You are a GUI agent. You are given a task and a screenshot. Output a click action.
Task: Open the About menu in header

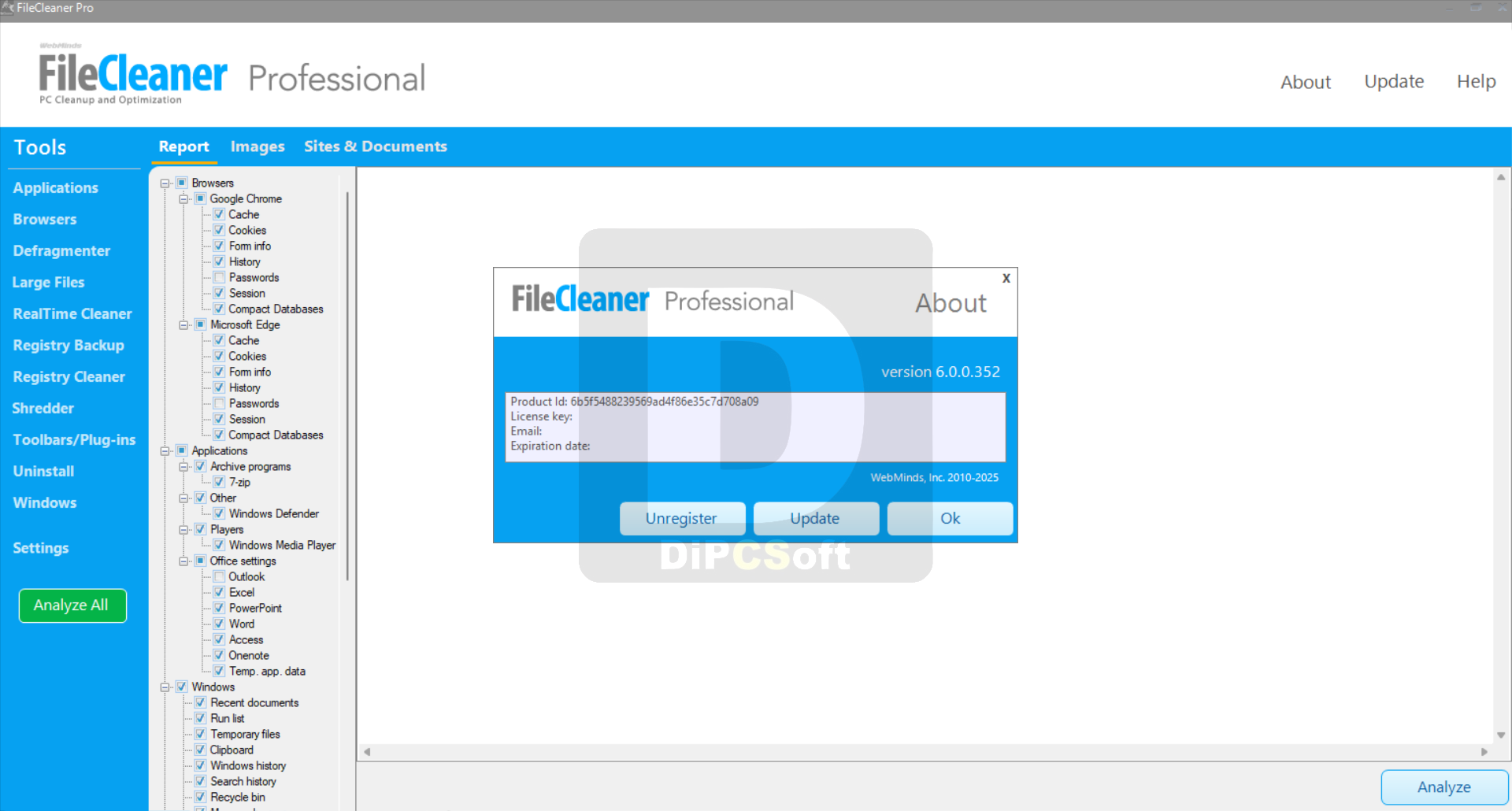[1305, 82]
